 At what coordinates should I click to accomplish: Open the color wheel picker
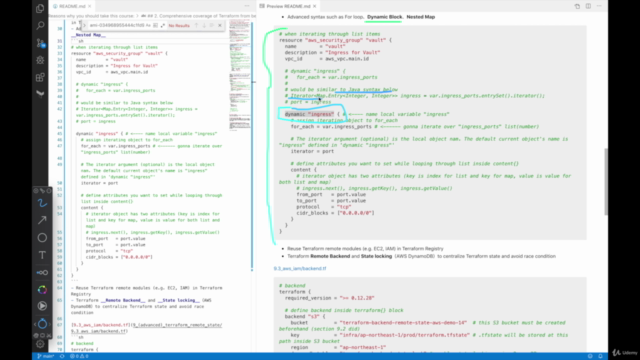click(42, 290)
